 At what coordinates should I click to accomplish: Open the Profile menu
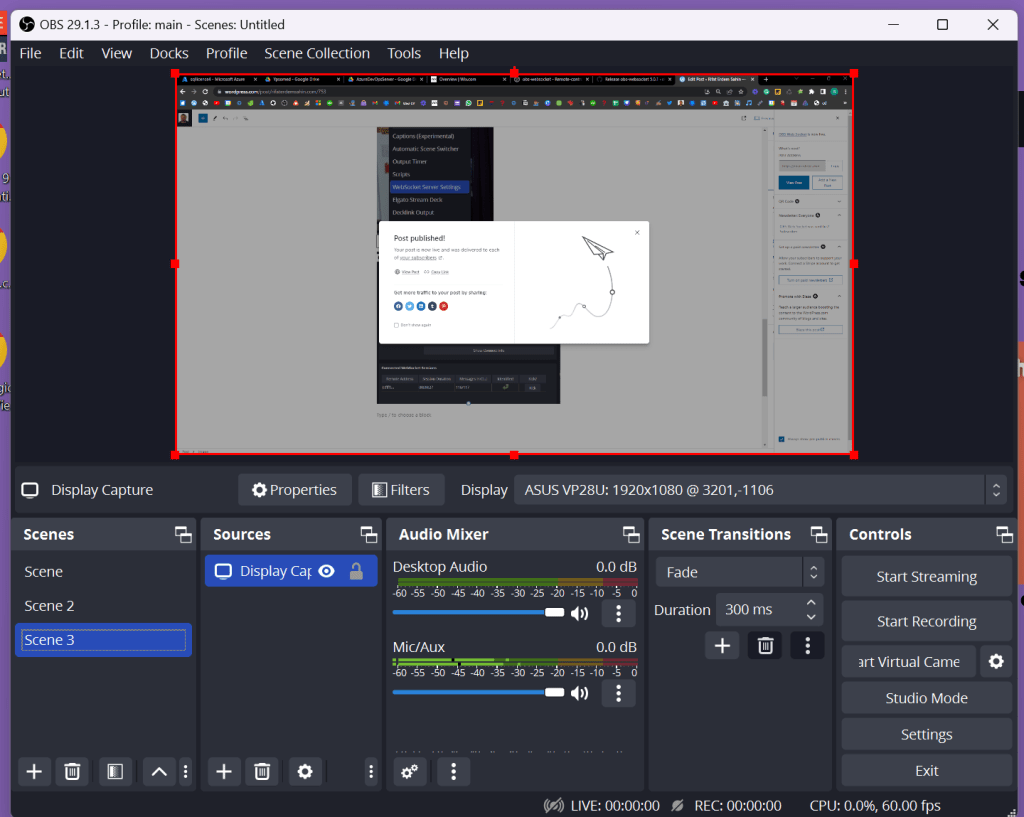(227, 54)
